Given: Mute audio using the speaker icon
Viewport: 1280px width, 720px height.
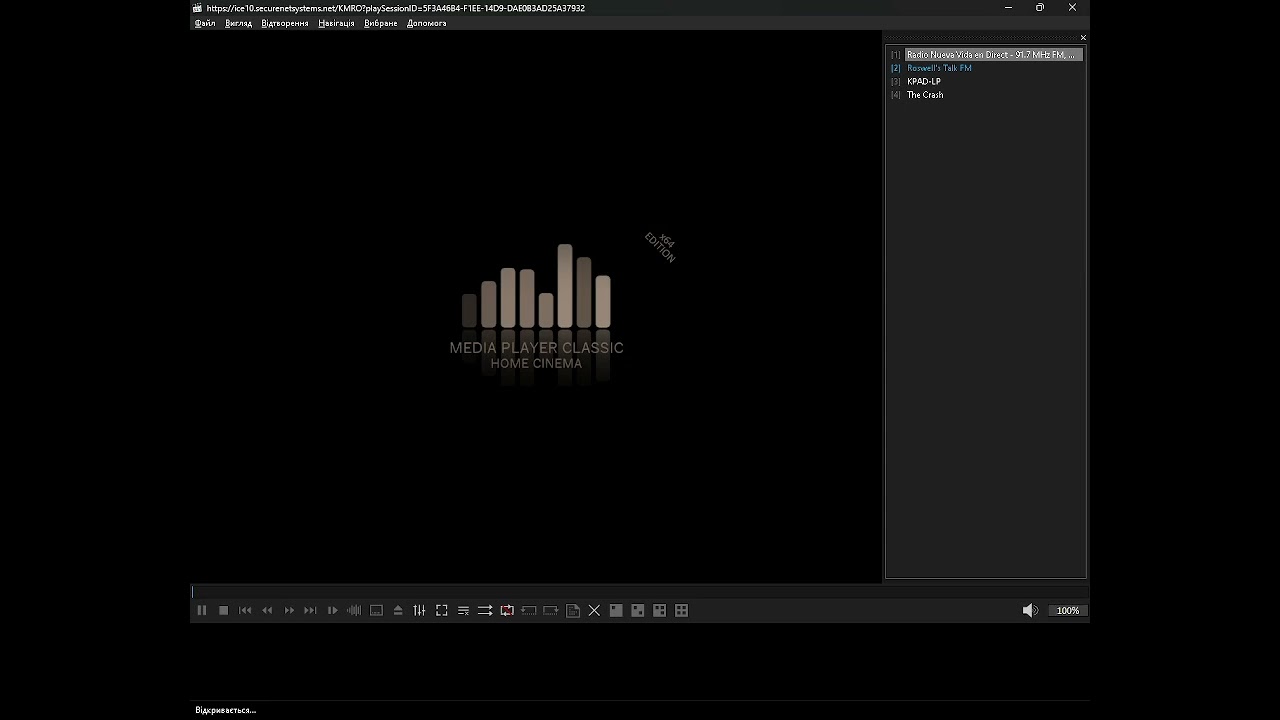Looking at the screenshot, I should pyautogui.click(x=1030, y=610).
